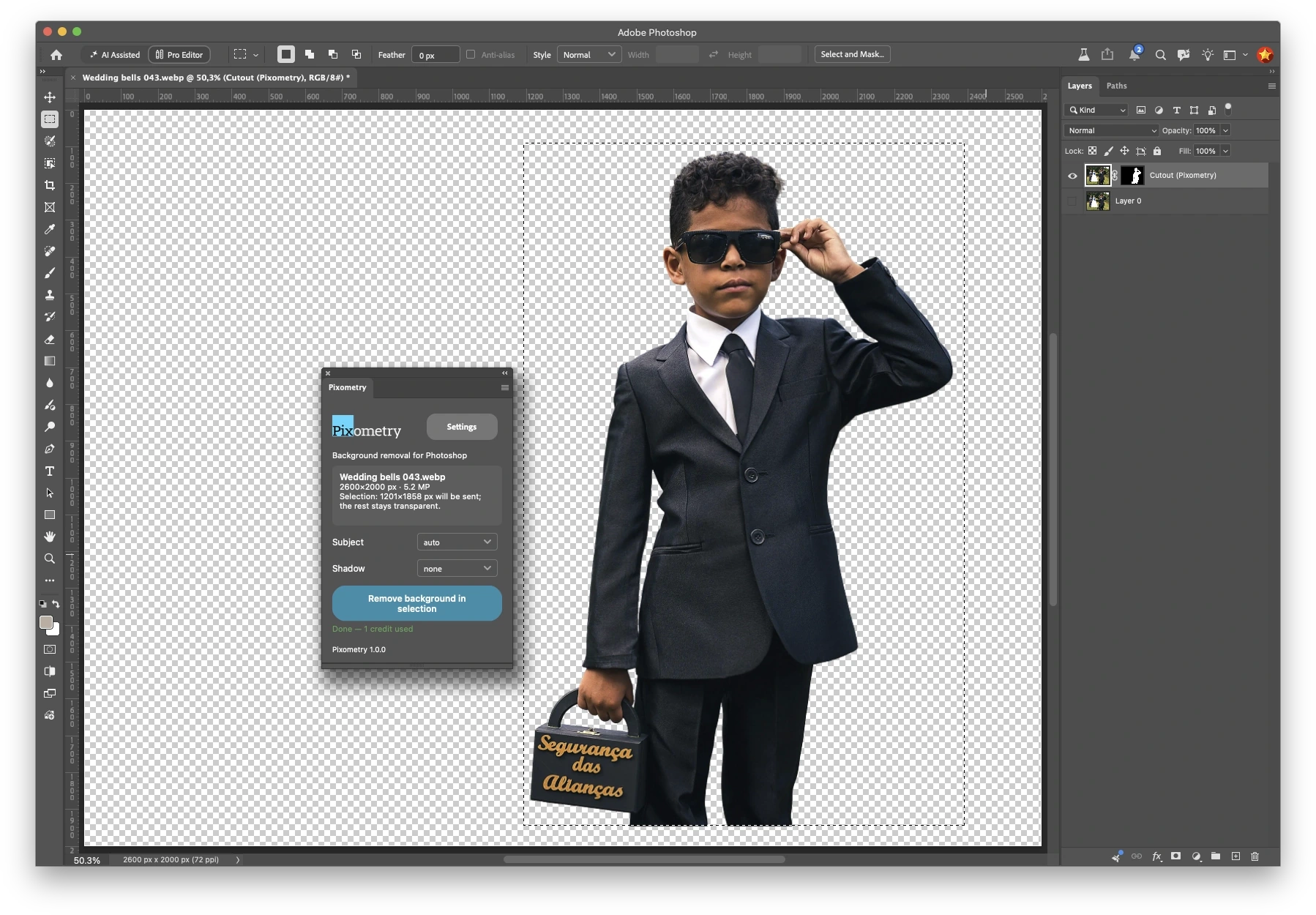Screen dimensions: 1316x915
Task: Open the Search icon in top bar
Action: (1160, 55)
